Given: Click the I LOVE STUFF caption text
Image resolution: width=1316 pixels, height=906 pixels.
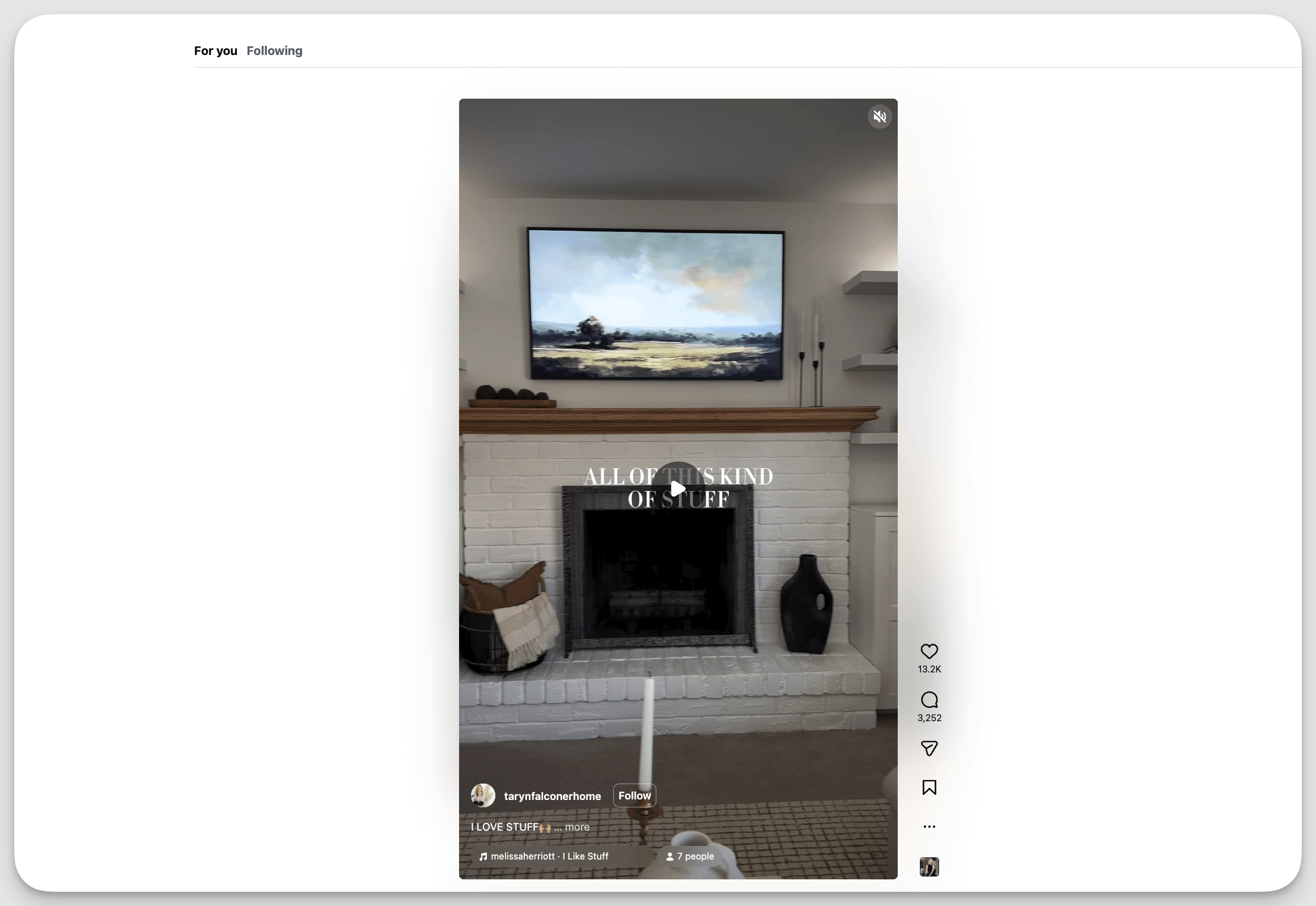Looking at the screenshot, I should 504,827.
